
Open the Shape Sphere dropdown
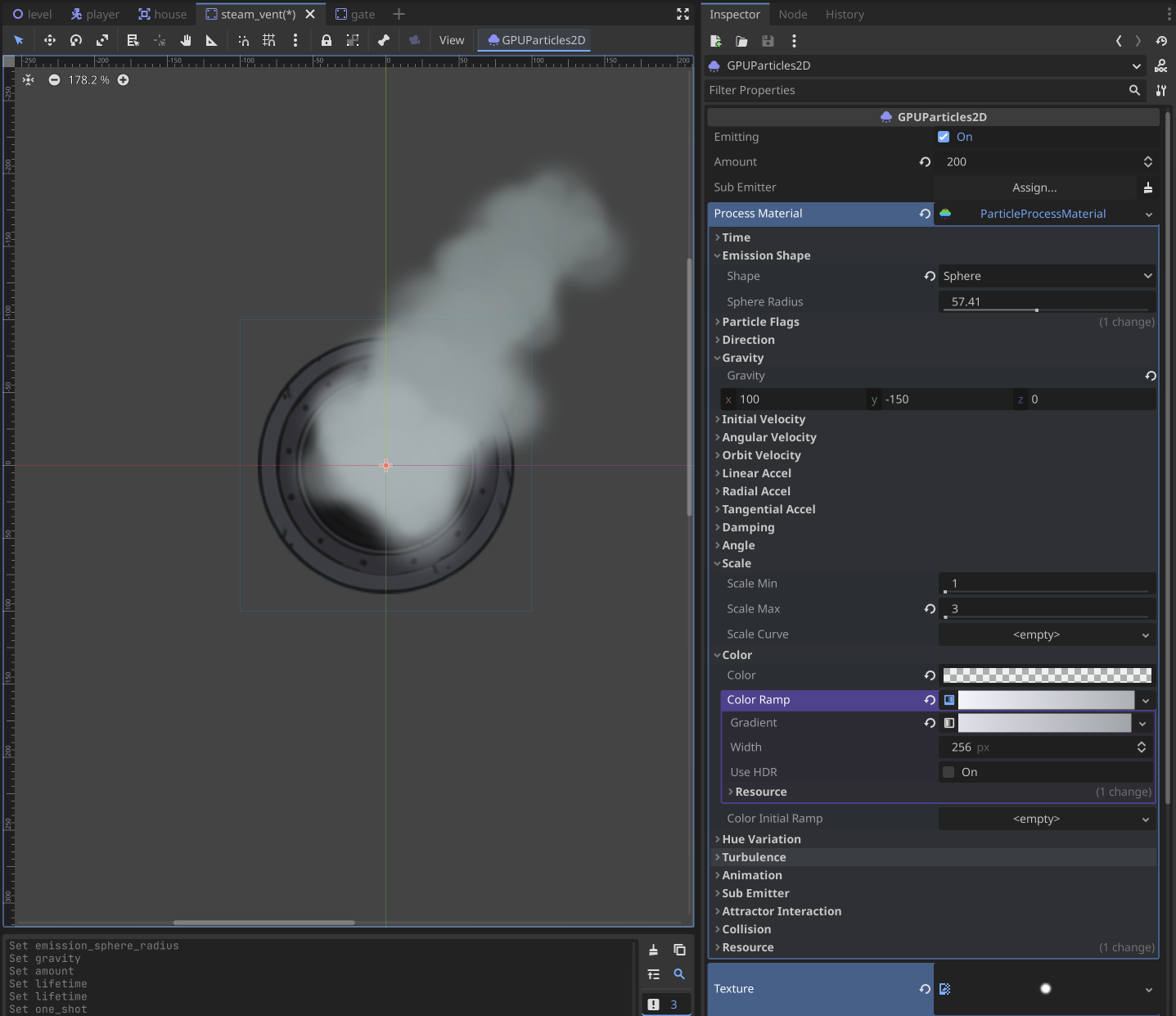[x=1048, y=276]
